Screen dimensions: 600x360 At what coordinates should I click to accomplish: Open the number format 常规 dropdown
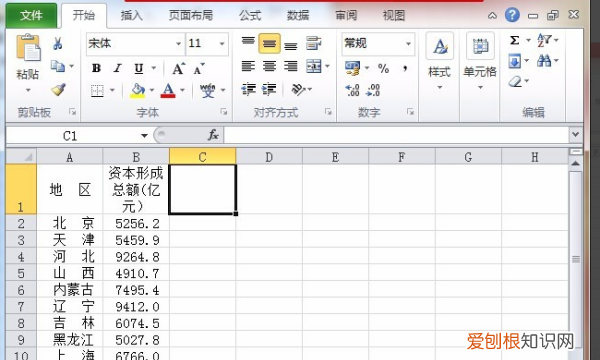(409, 44)
